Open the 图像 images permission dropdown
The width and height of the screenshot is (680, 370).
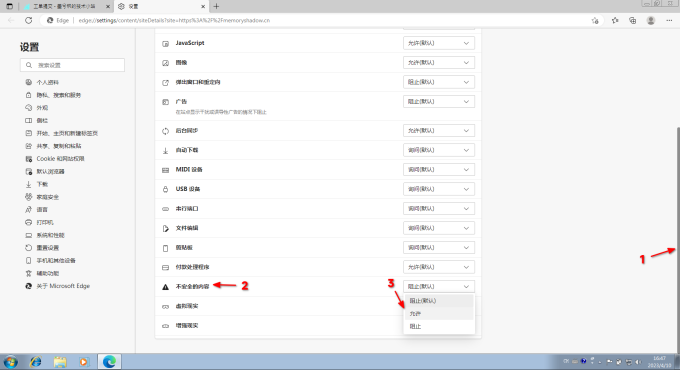point(438,62)
